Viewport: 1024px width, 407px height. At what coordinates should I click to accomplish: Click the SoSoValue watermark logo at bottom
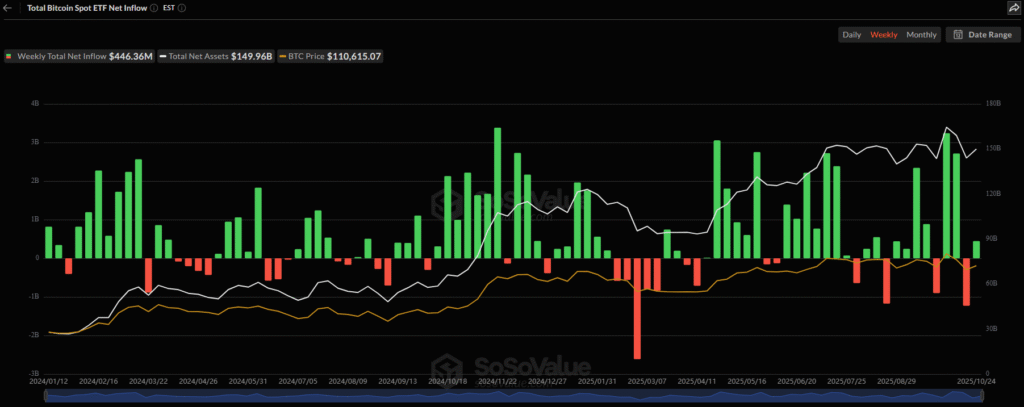tap(510, 368)
